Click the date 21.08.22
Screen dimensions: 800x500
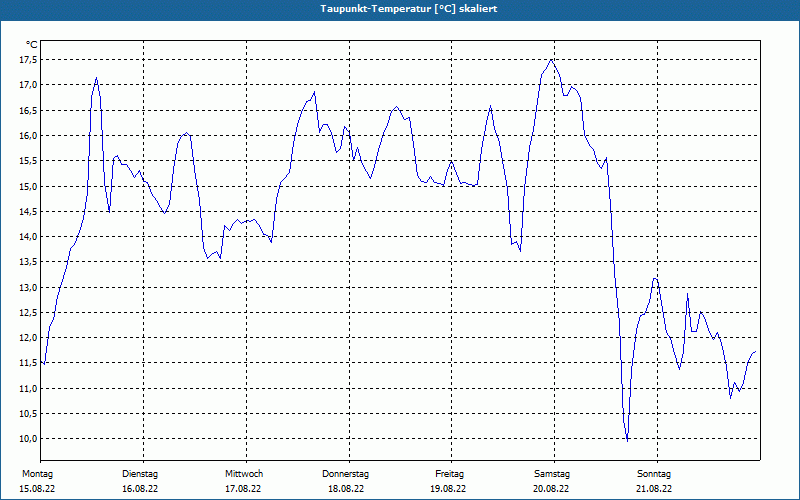654,489
